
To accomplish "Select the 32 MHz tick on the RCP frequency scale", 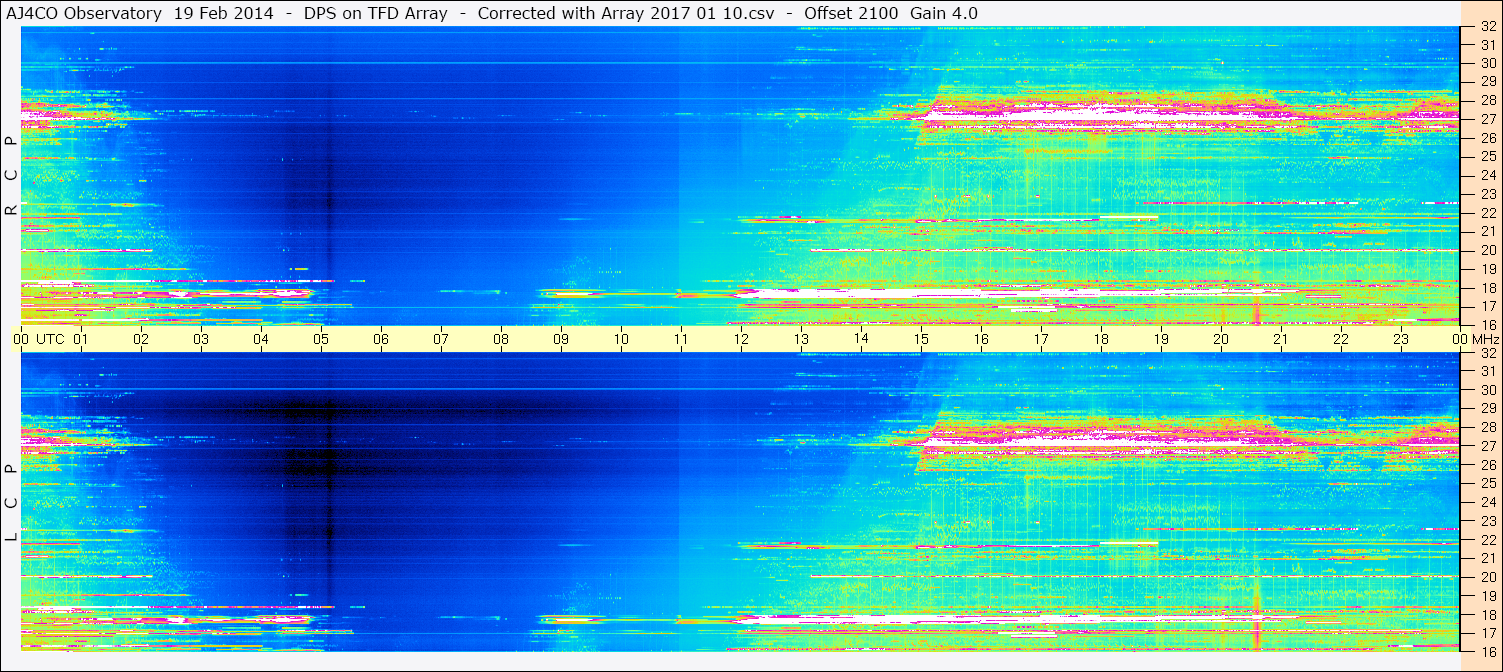I will click(1488, 27).
